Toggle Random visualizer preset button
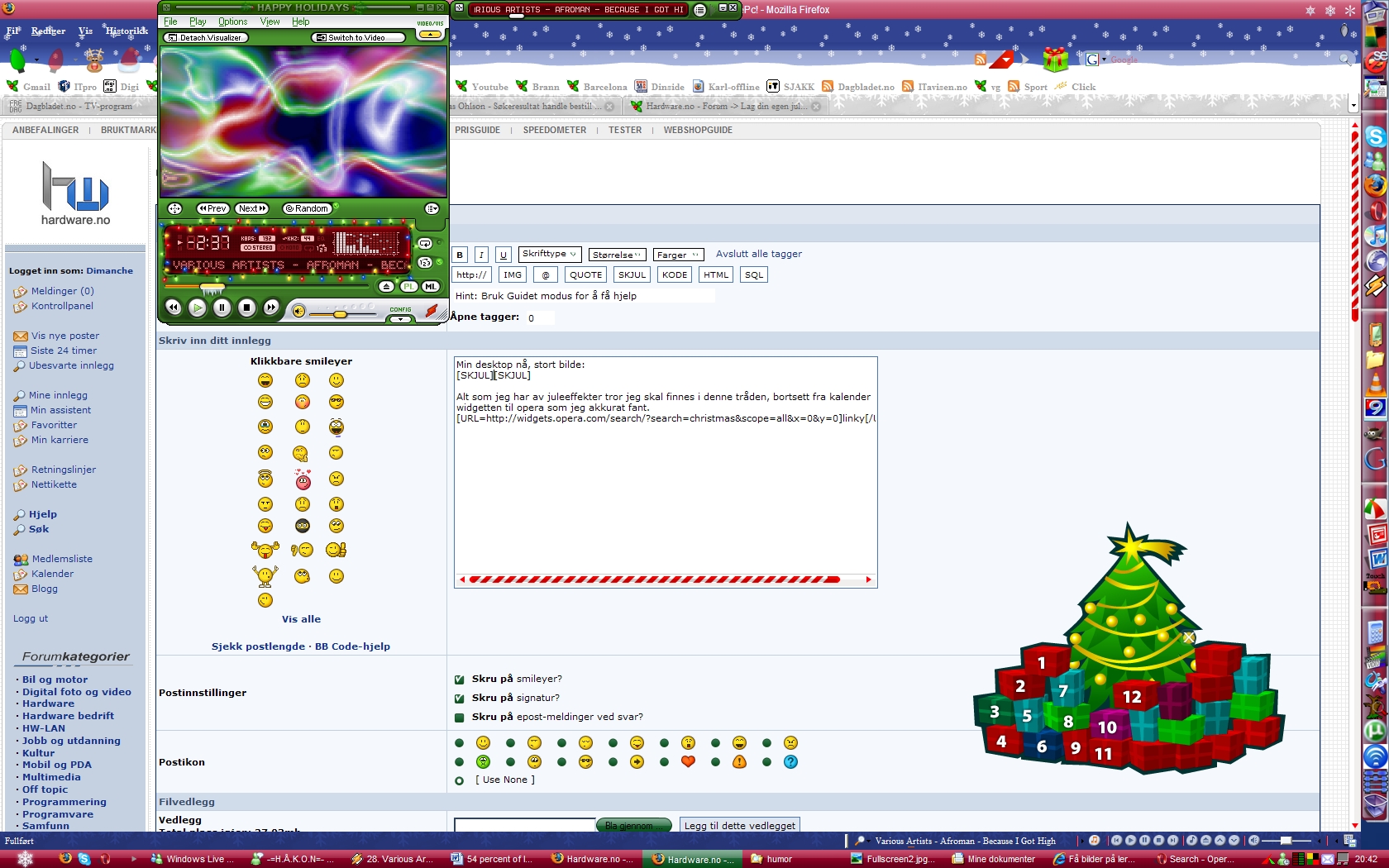 pos(307,208)
